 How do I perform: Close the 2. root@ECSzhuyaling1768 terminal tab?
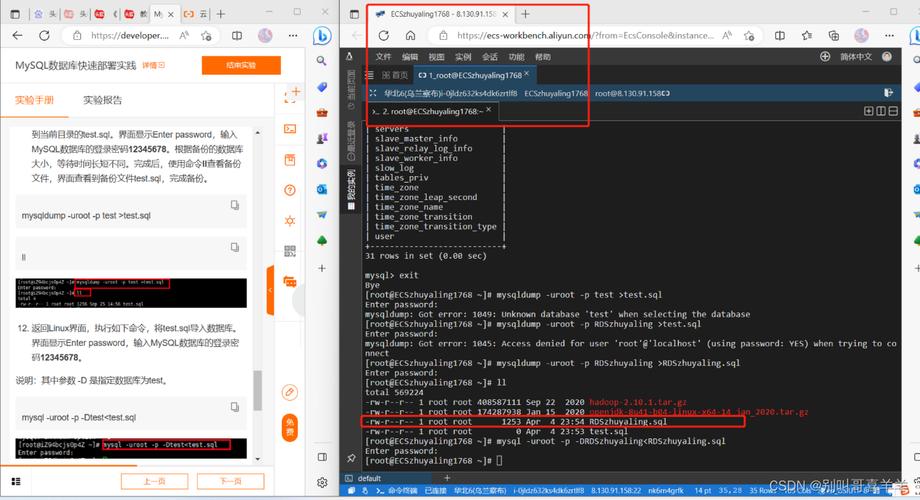[x=488, y=109]
